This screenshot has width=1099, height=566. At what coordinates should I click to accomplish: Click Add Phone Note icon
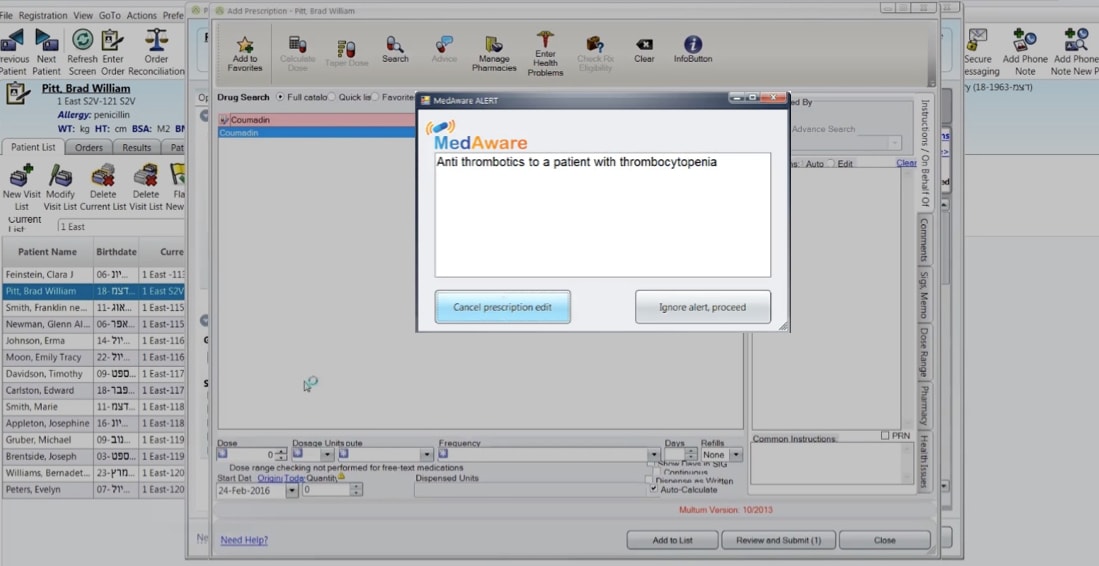coord(1025,39)
